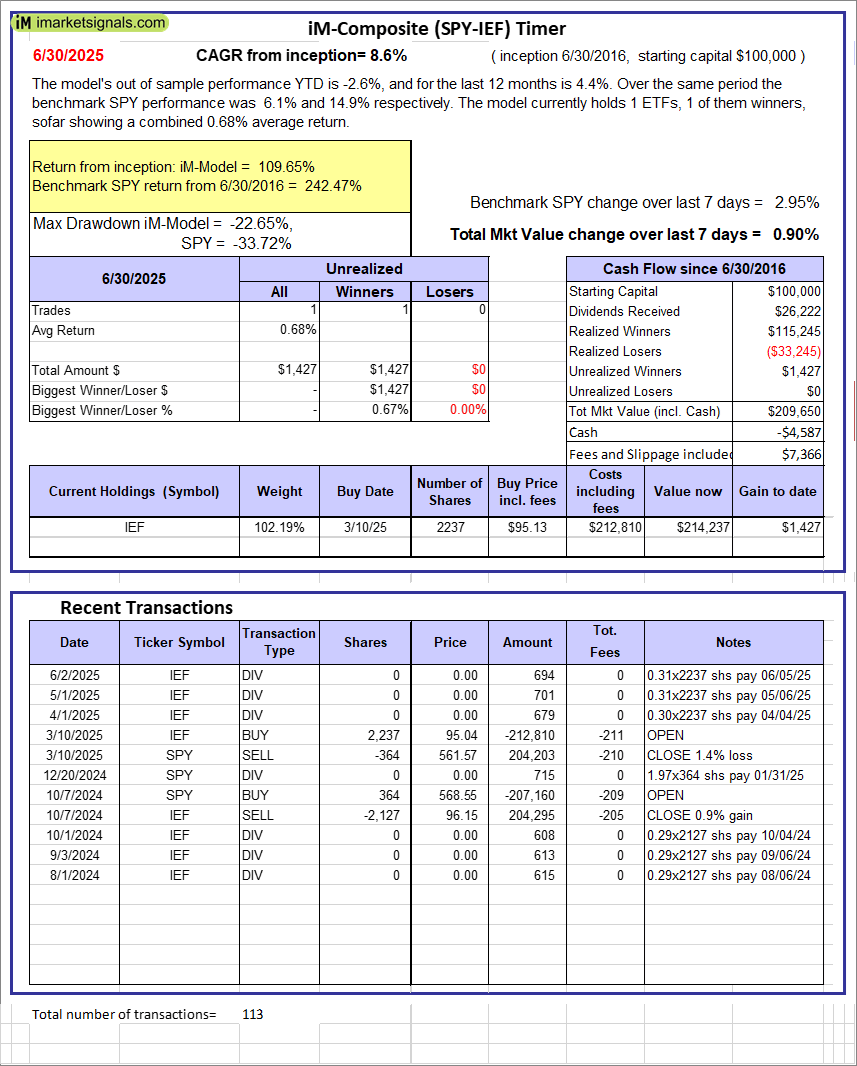Select the Gain to date column header
Screen dimensions: 857x1066
click(776, 491)
